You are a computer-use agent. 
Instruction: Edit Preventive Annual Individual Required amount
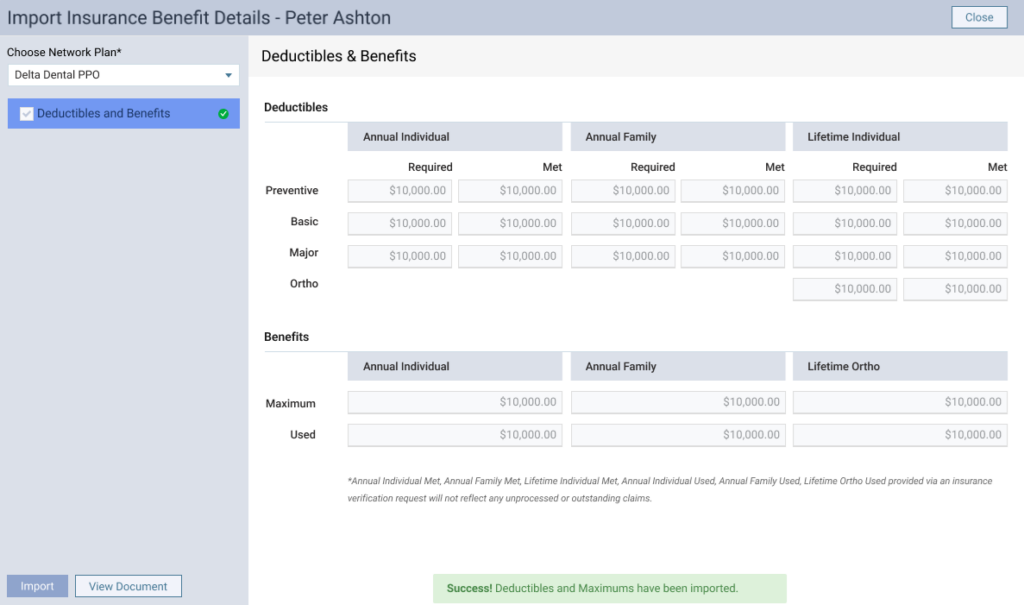tap(399, 190)
